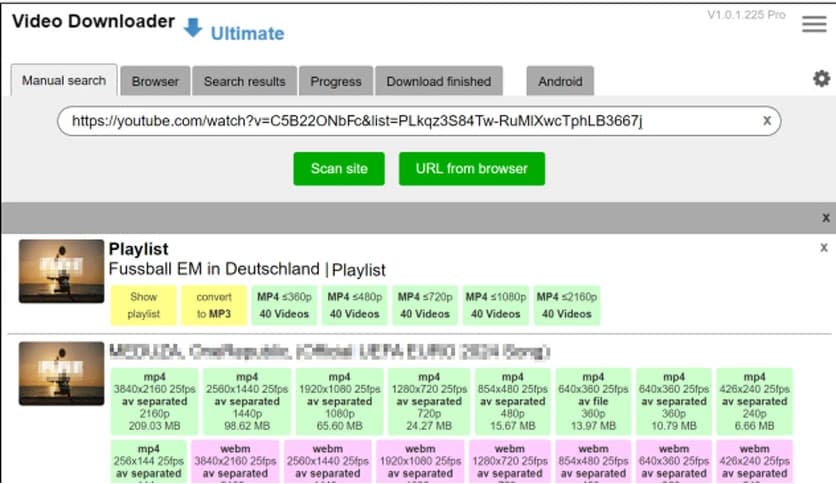Download playlist as MP4 ≤1080p

pyautogui.click(x=495, y=305)
